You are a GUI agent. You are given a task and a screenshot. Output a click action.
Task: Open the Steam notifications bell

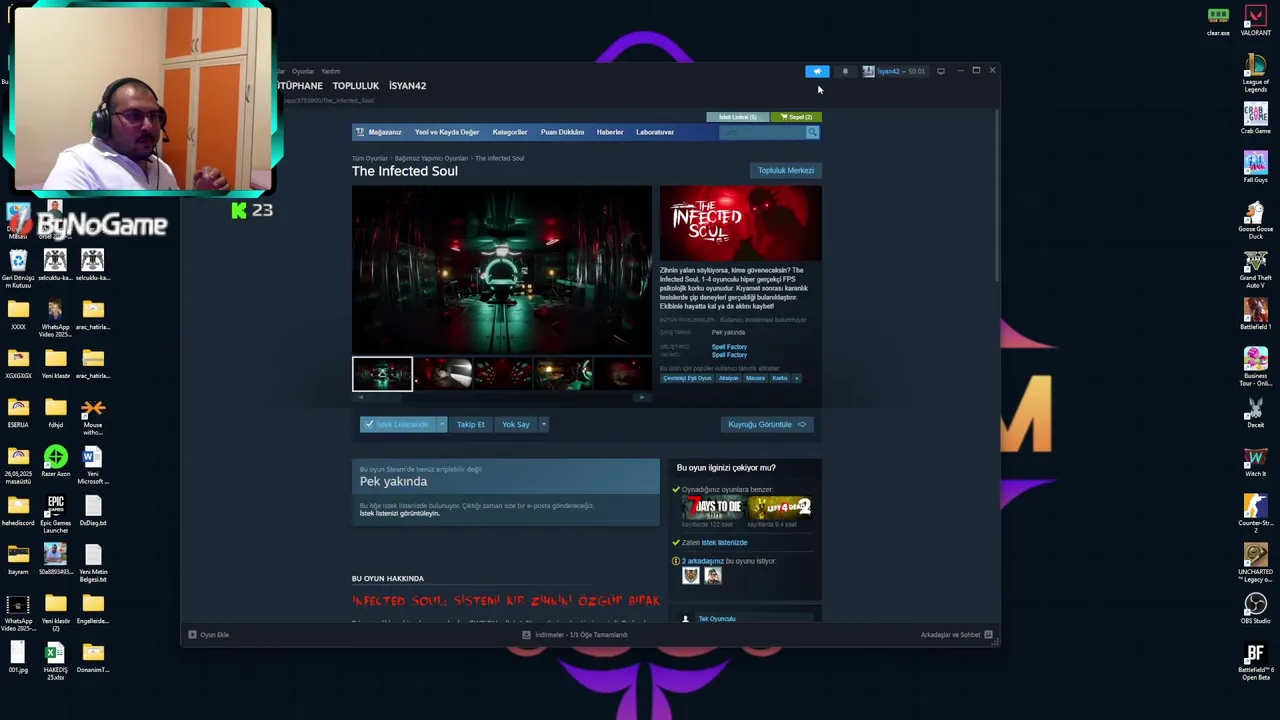[x=845, y=71]
